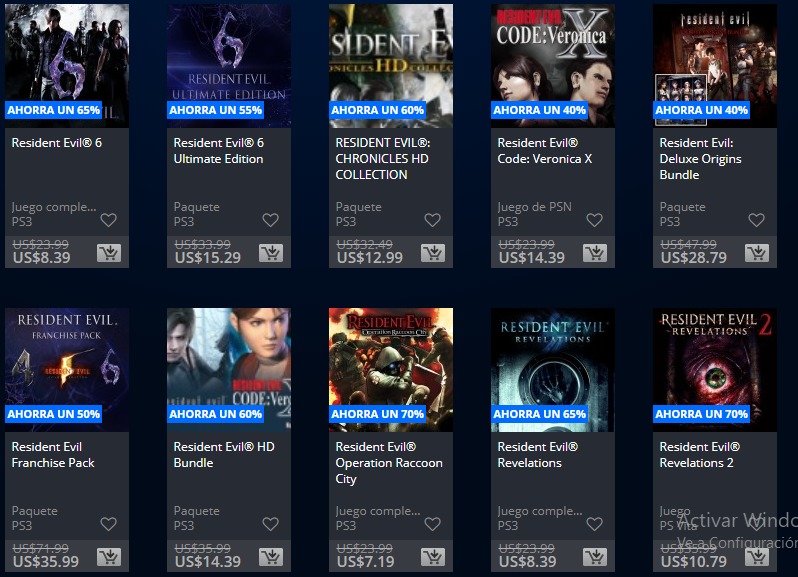The width and height of the screenshot is (798, 577).
Task: Select the Resident Evil Revelations cover art
Action: [x=553, y=370]
